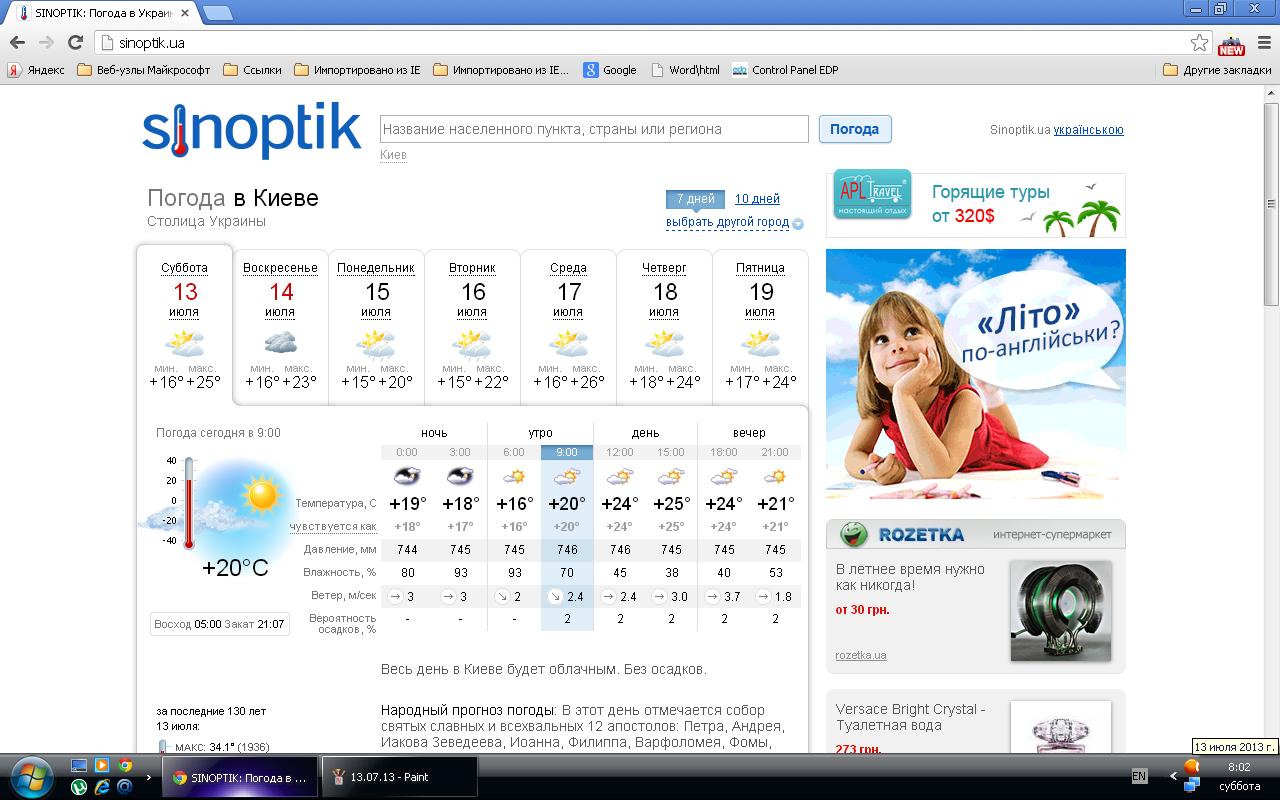
Task: Switch to the 10 дней forecast
Action: point(757,199)
